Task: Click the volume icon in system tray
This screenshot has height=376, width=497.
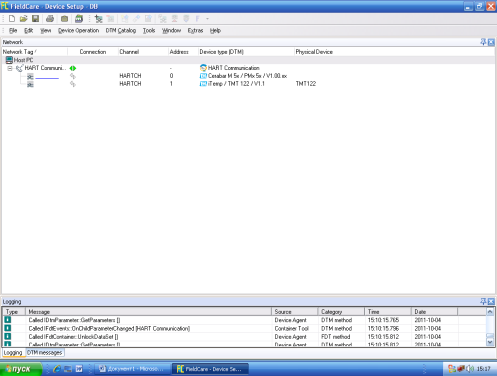Action: click(x=470, y=369)
